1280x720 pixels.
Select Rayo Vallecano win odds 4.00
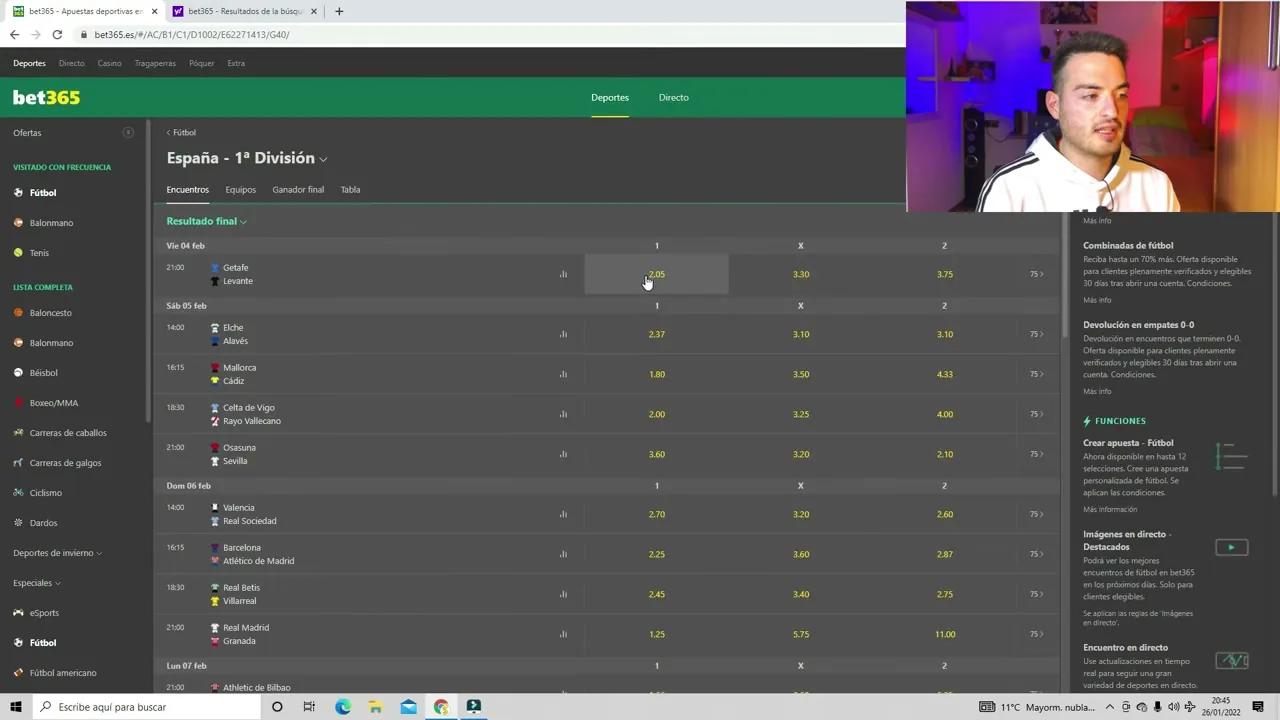944,414
